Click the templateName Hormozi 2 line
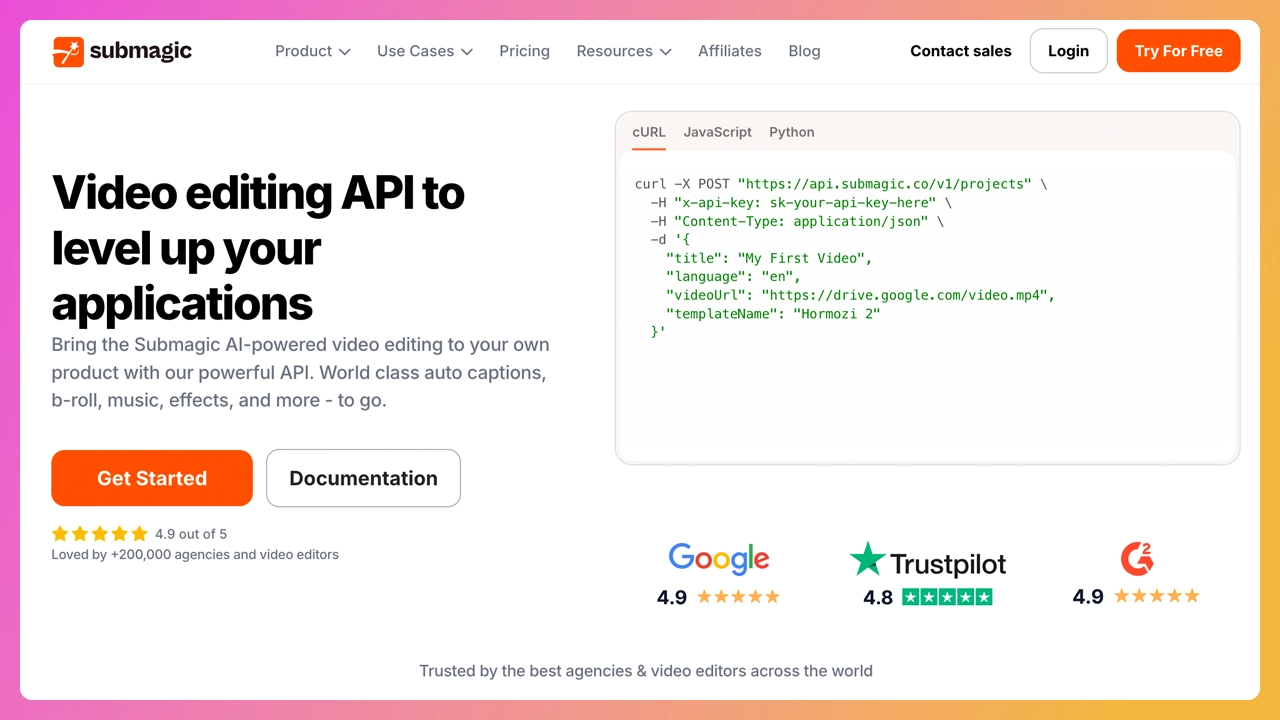 (x=773, y=314)
